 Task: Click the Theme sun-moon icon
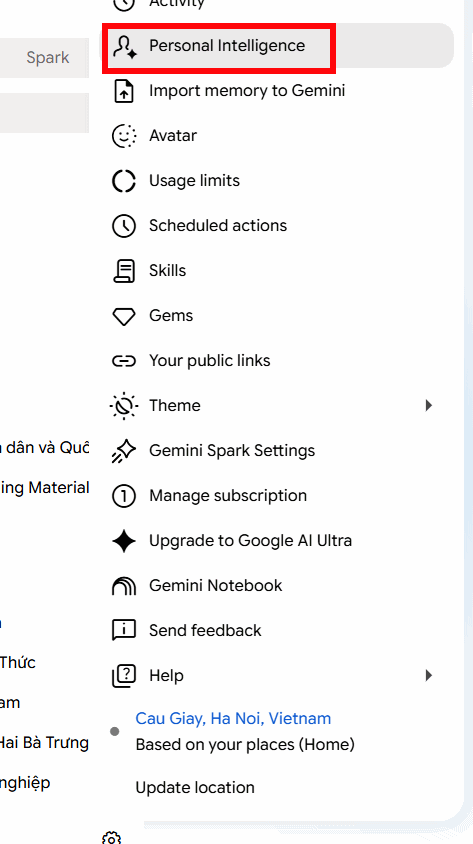tap(124, 406)
